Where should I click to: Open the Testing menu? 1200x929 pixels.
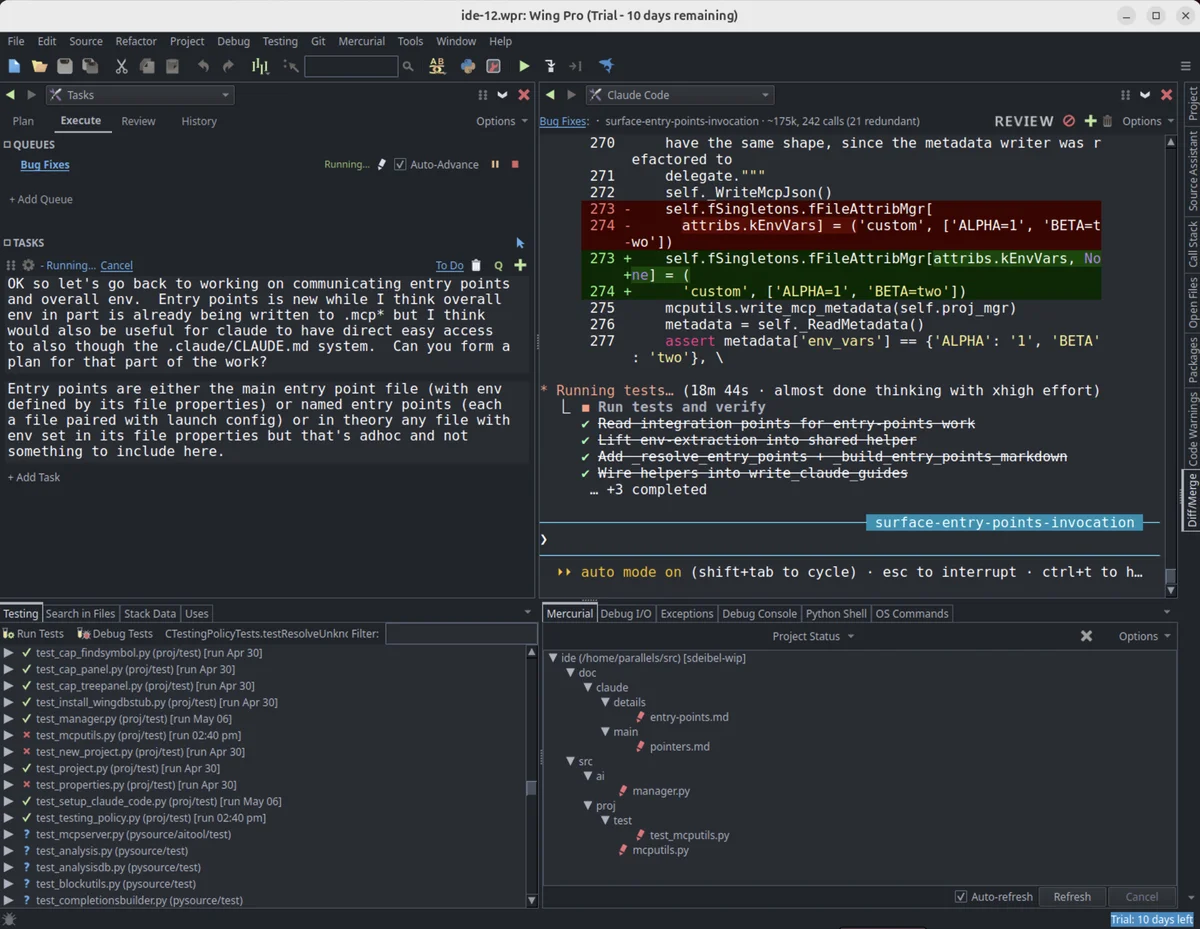tap(280, 41)
